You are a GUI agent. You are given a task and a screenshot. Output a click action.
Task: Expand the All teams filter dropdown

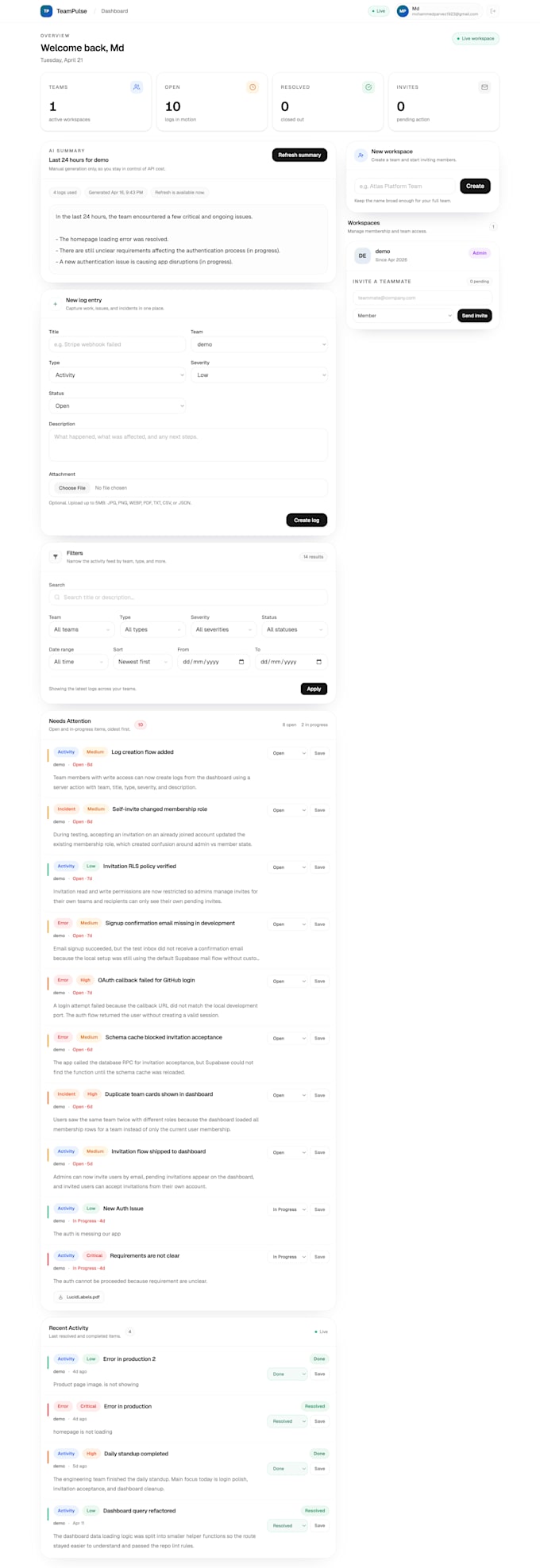(82, 629)
